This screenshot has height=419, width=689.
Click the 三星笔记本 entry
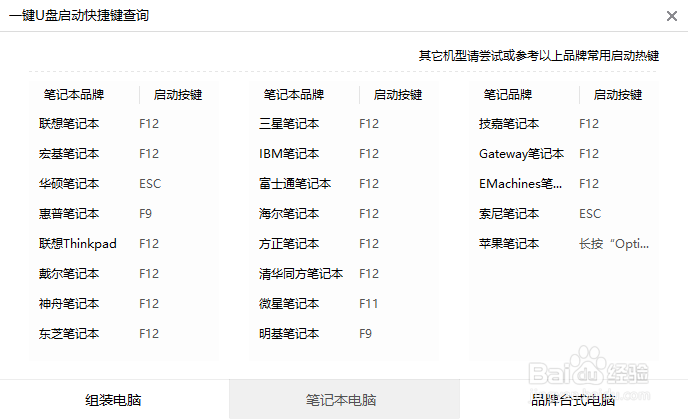click(x=289, y=124)
